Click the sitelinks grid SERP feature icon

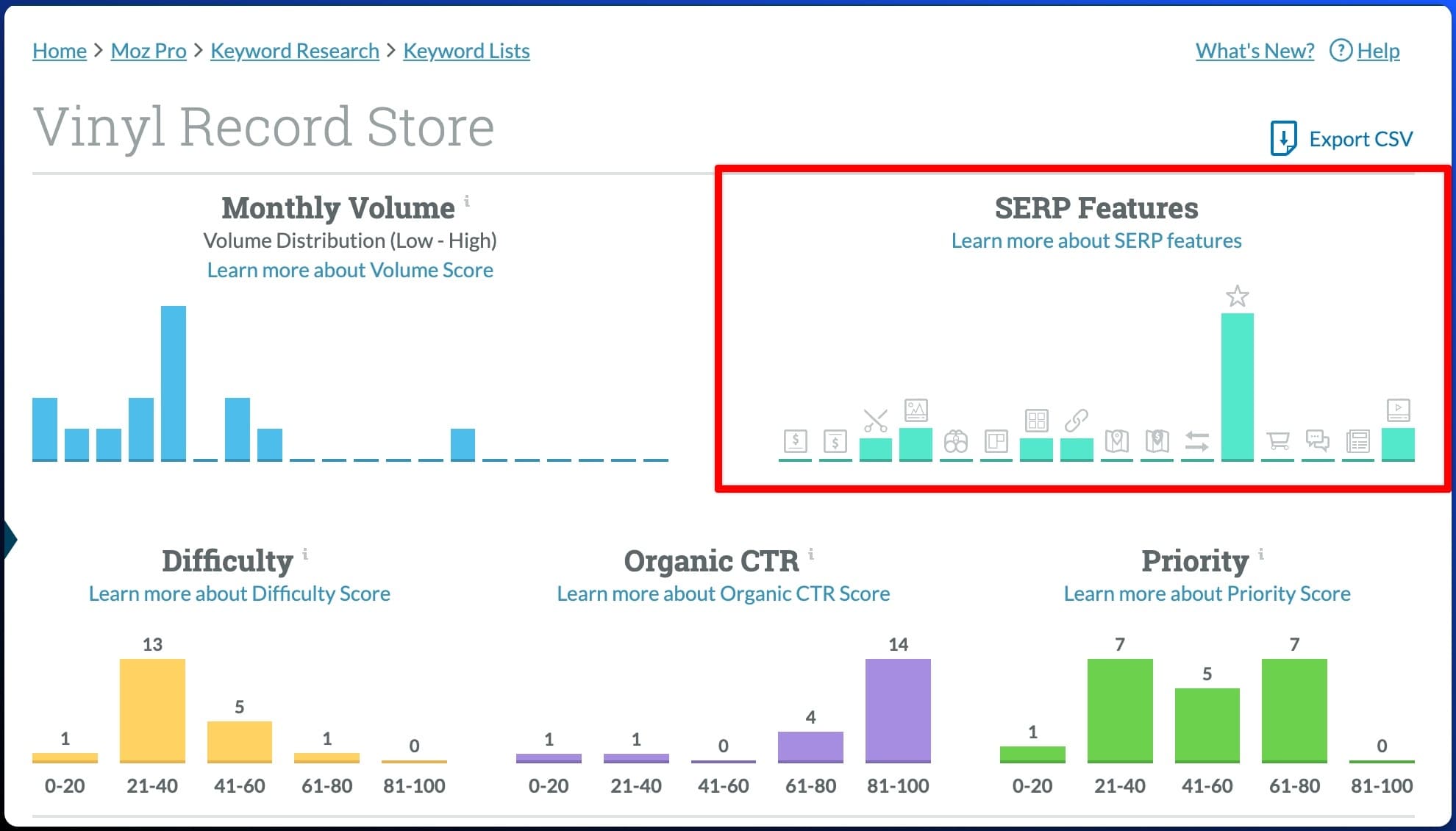(x=1037, y=421)
